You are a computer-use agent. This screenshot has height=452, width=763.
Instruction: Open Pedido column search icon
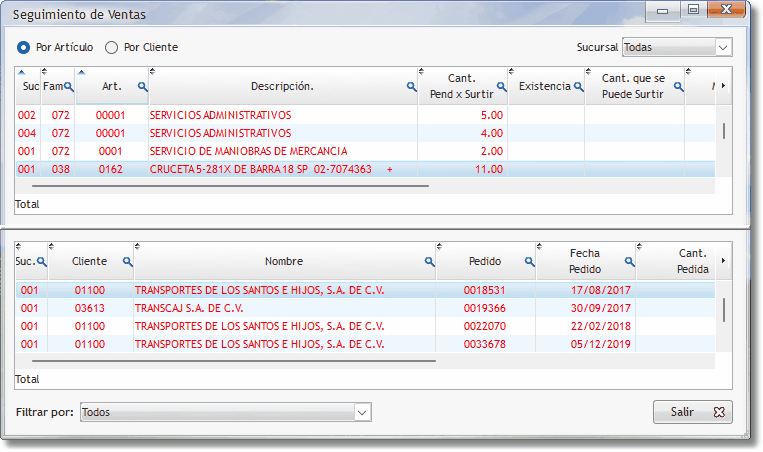click(x=530, y=262)
